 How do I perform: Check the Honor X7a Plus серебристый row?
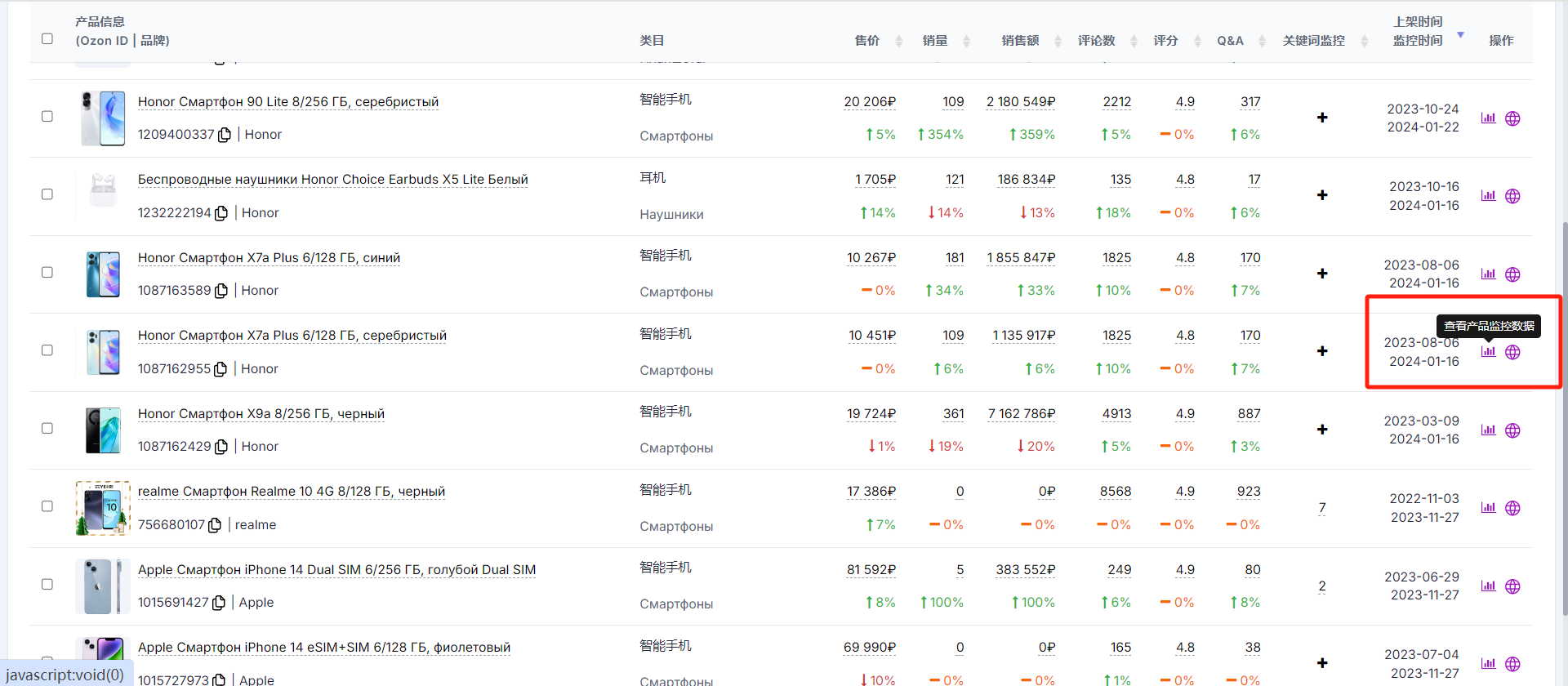coord(47,350)
